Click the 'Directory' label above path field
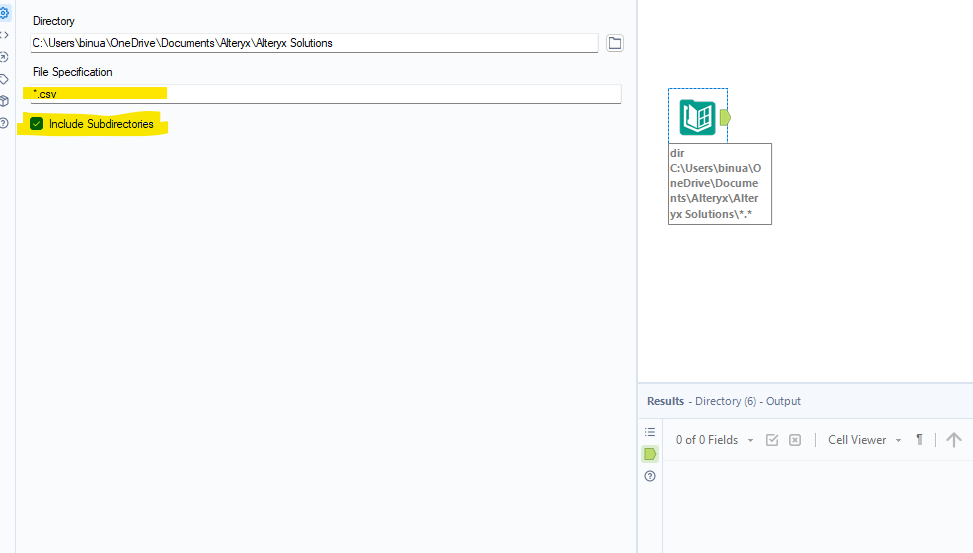Image resolution: width=973 pixels, height=553 pixels. [53, 21]
